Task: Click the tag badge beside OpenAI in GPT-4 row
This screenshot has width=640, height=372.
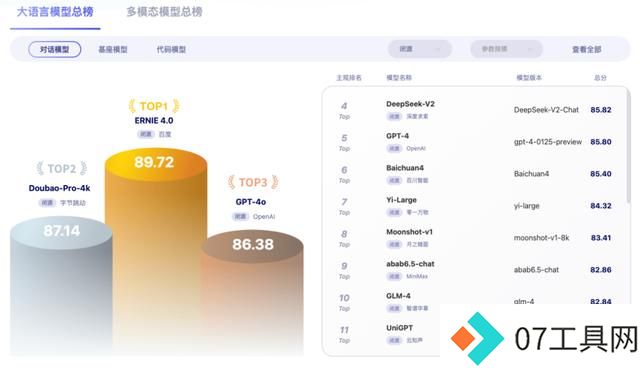Action: pyautogui.click(x=394, y=148)
